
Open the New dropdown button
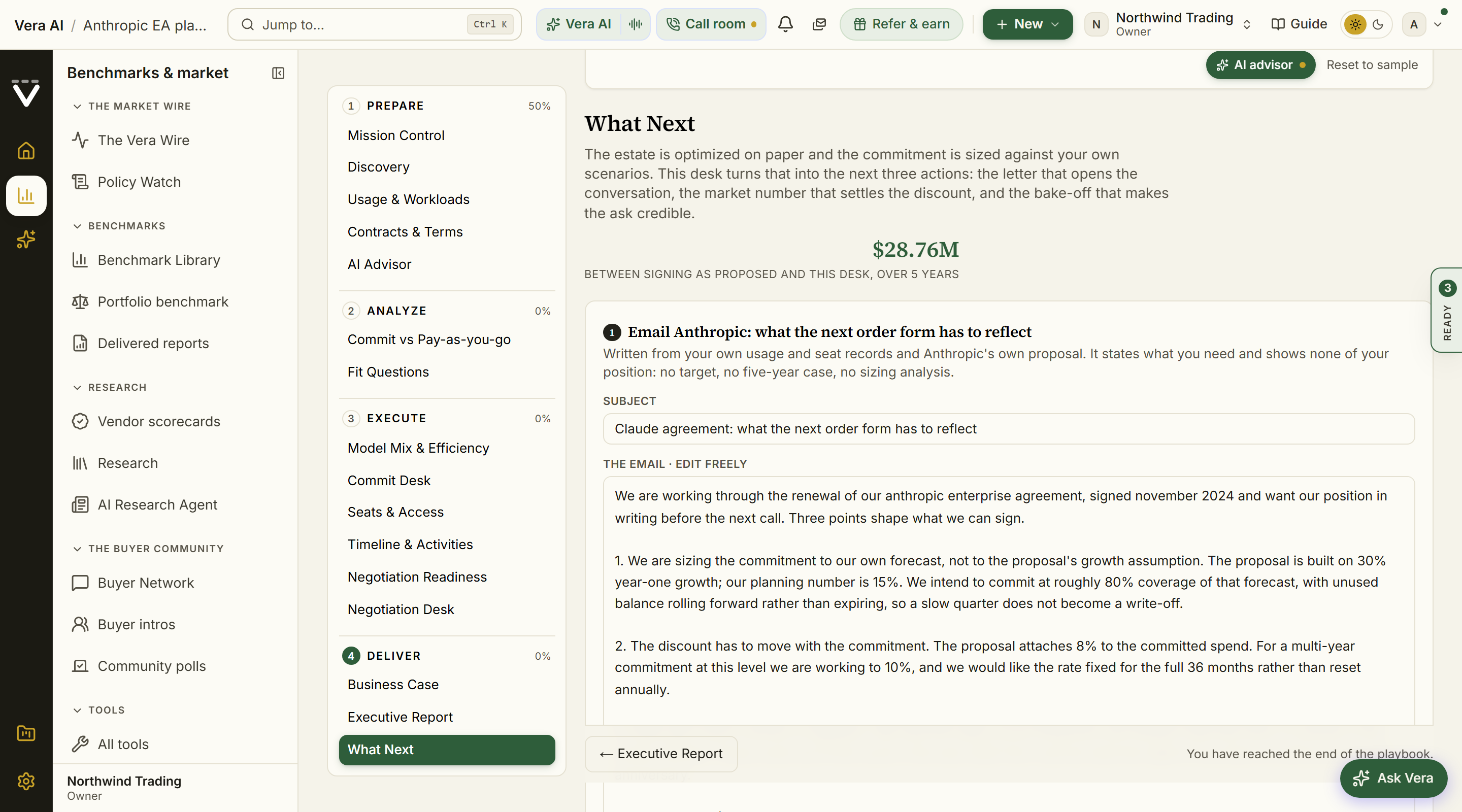coord(1027,24)
